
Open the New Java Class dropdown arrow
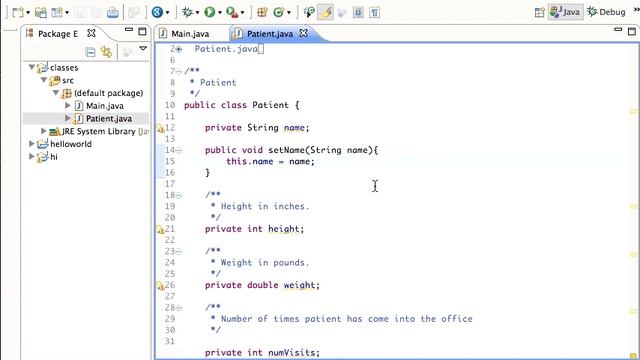[289, 13]
